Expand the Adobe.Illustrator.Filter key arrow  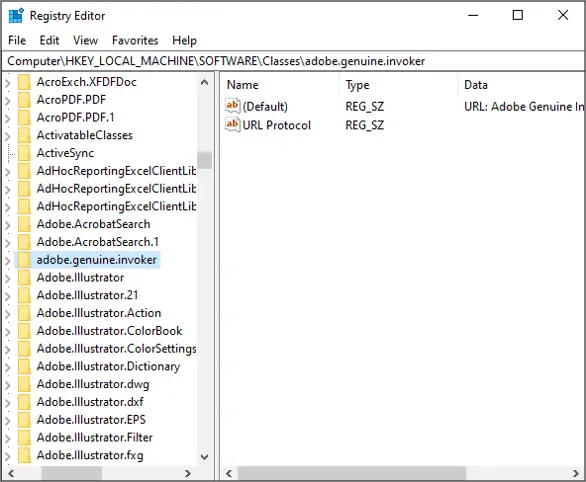[8, 438]
